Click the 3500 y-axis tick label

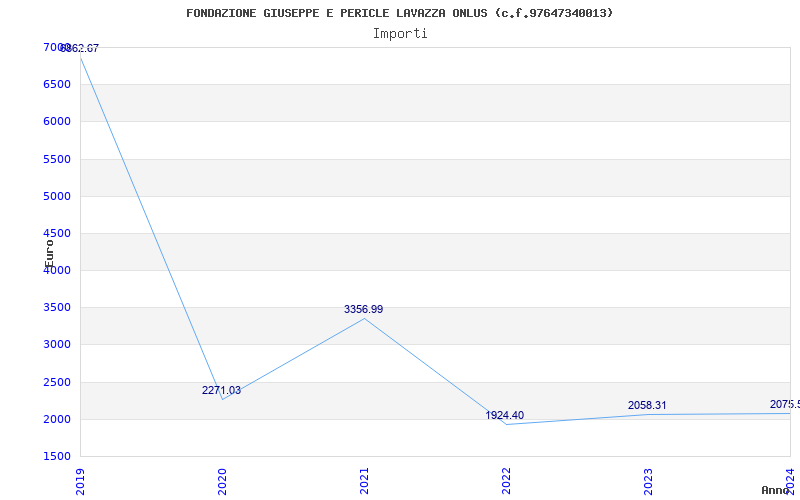click(57, 308)
